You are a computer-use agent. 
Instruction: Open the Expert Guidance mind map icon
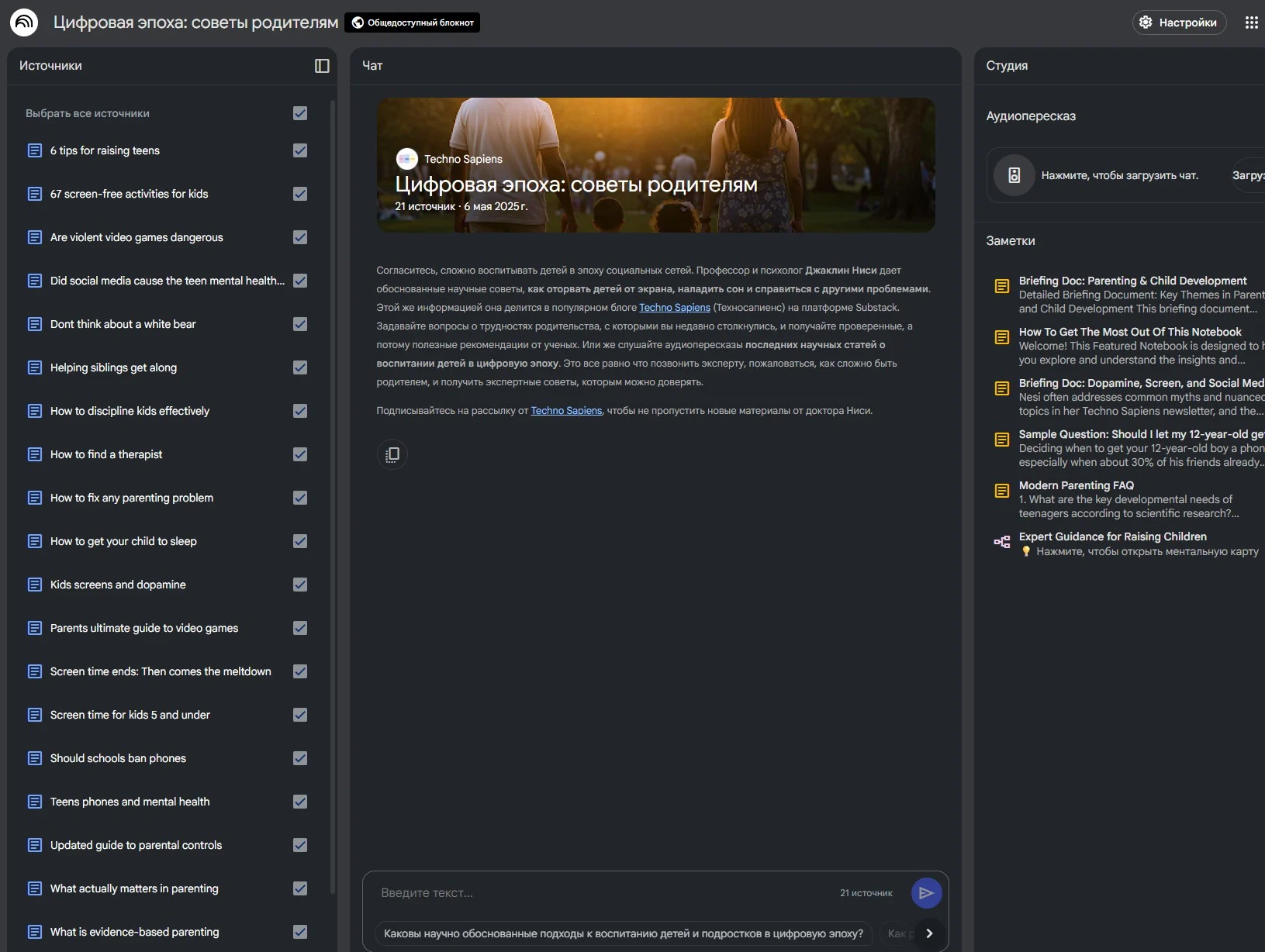(x=1002, y=542)
